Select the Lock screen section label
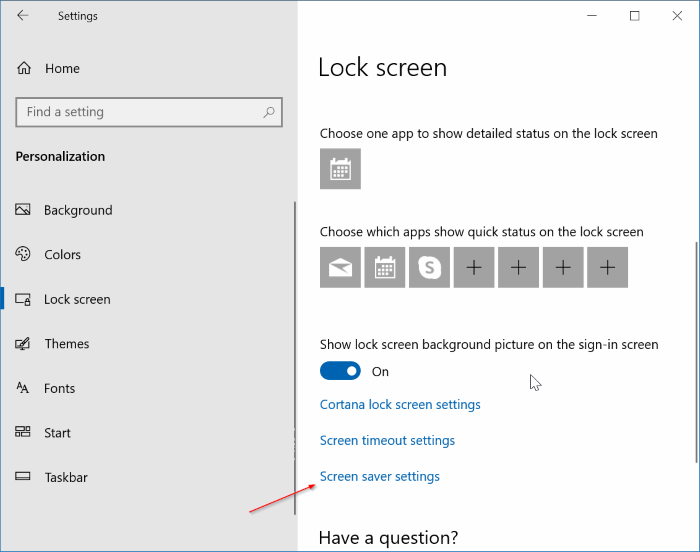 pos(77,299)
